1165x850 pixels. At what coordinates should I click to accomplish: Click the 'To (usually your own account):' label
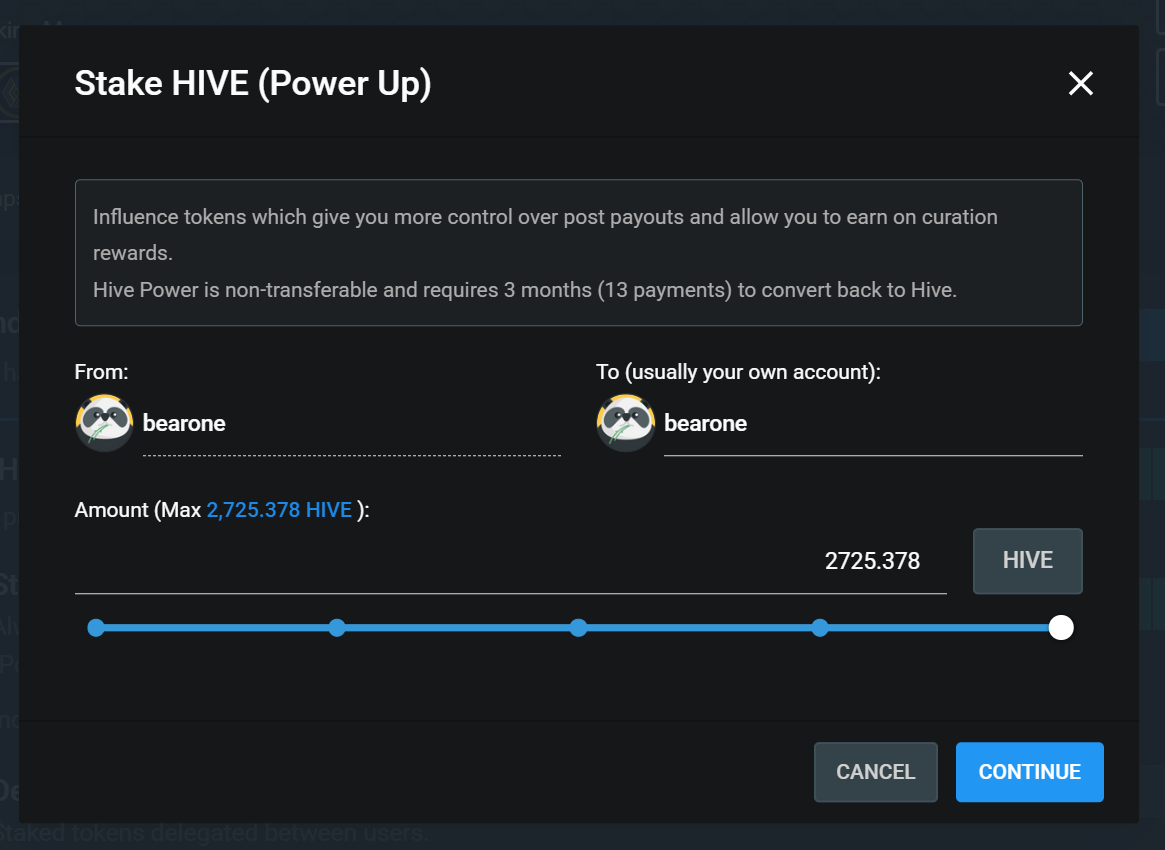738,372
